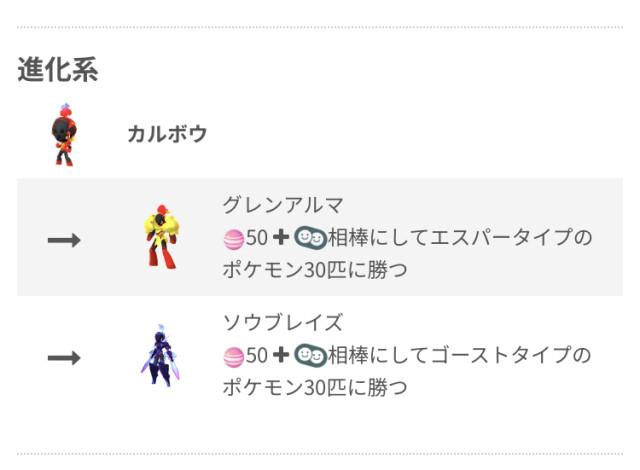Click ポケモン30匹に勝つ text under ソウブレイズ
This screenshot has height=470, width=640.
[x=315, y=388]
